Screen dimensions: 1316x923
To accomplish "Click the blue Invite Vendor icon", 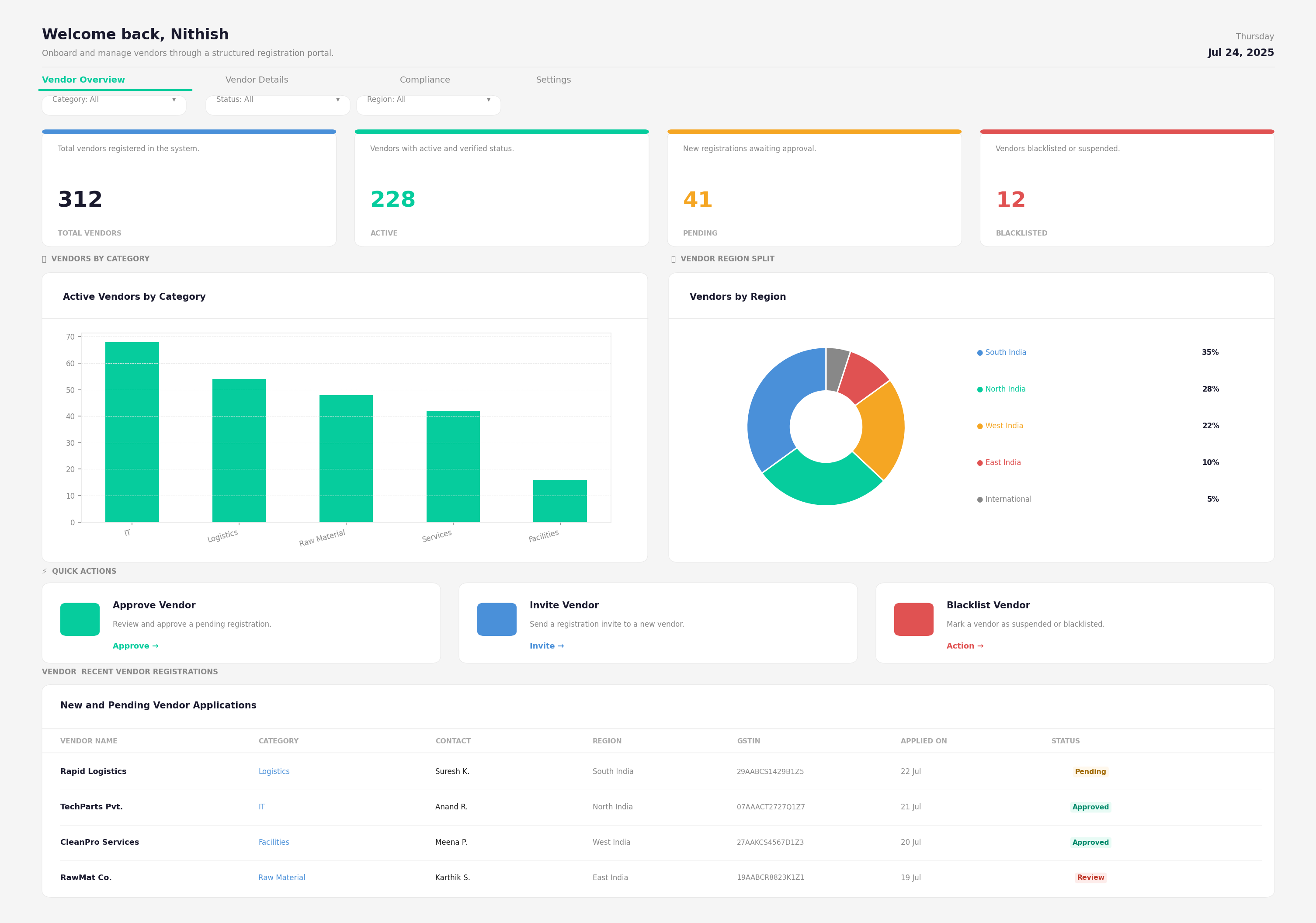I will pos(497,619).
